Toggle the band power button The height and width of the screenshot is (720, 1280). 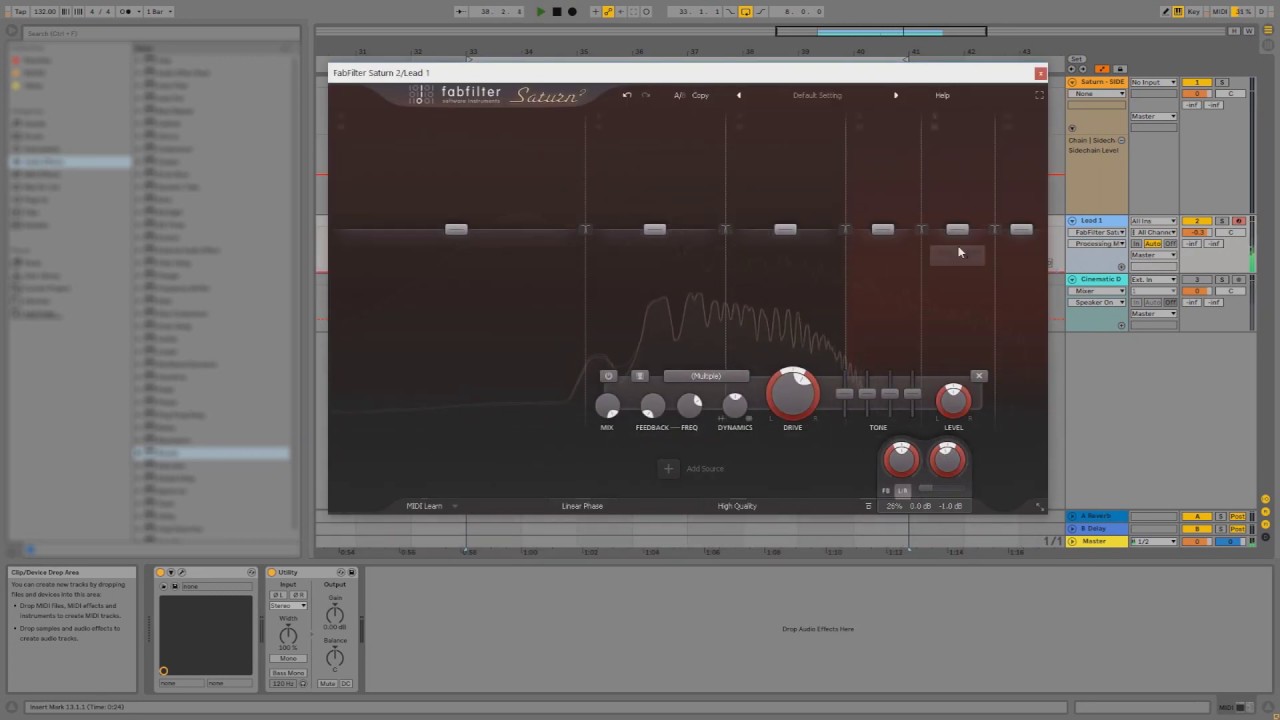click(x=608, y=376)
